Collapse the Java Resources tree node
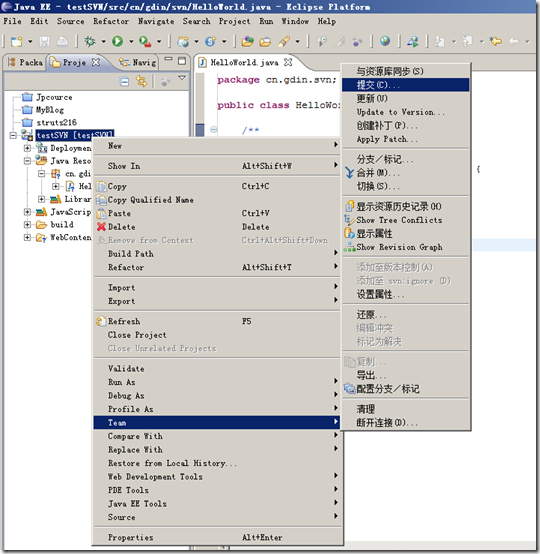540x554 pixels. [x=27, y=161]
